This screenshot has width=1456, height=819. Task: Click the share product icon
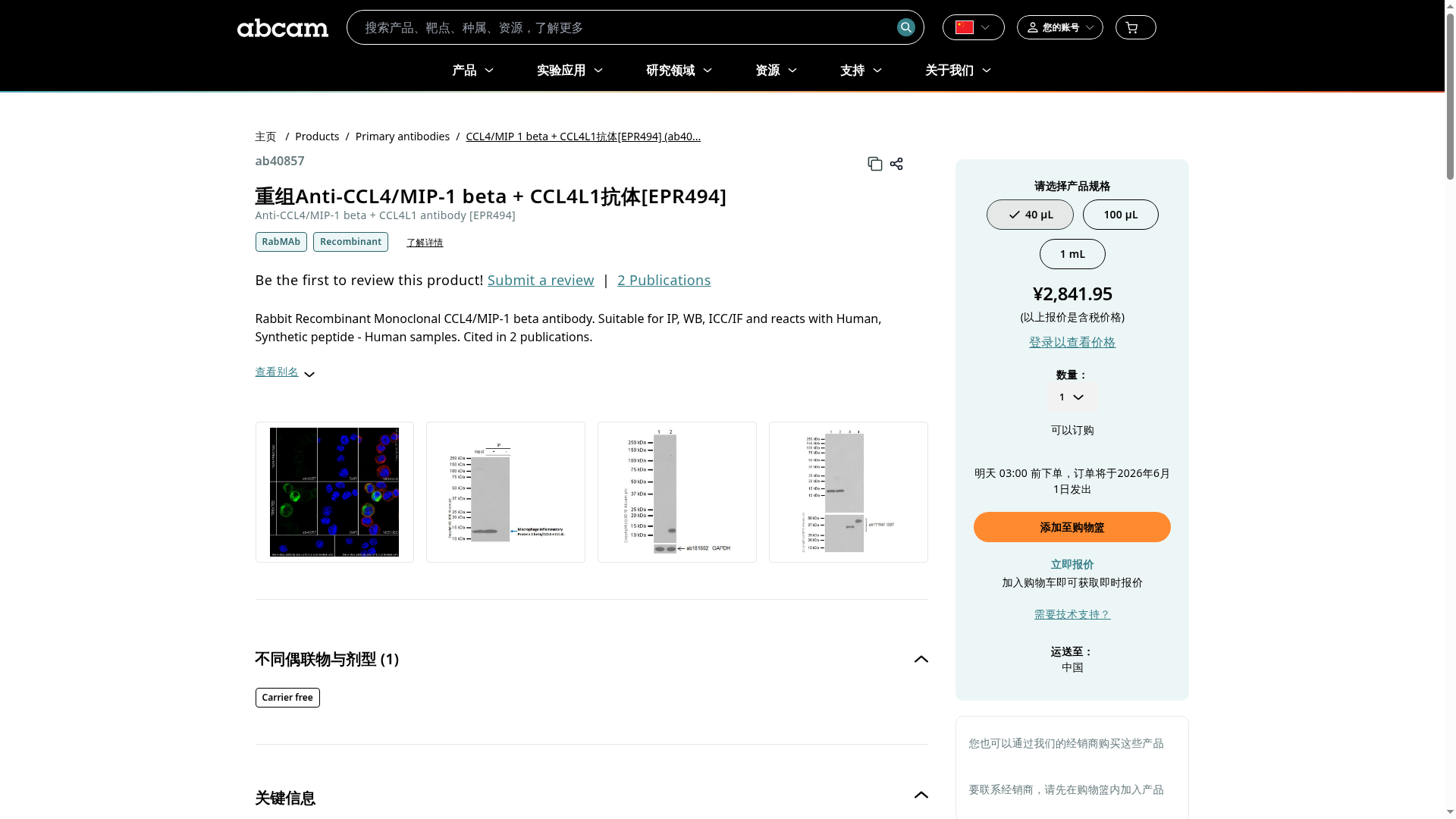pyautogui.click(x=896, y=164)
